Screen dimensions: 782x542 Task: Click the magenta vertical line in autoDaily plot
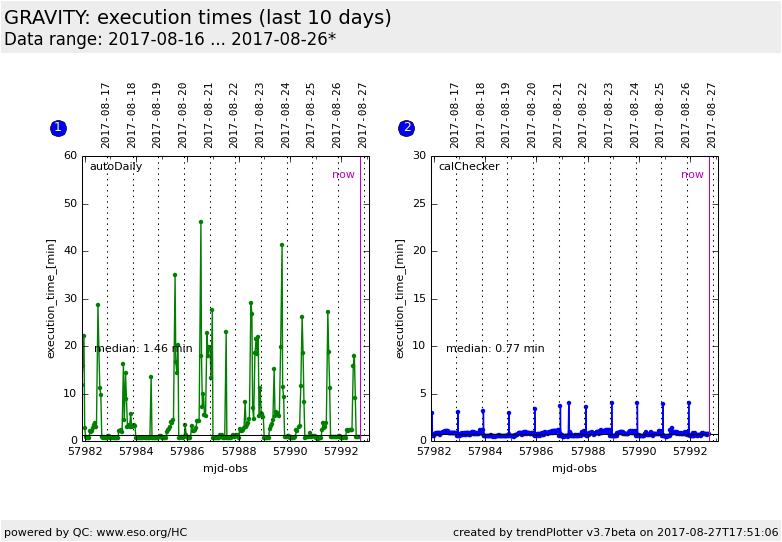[x=360, y=300]
